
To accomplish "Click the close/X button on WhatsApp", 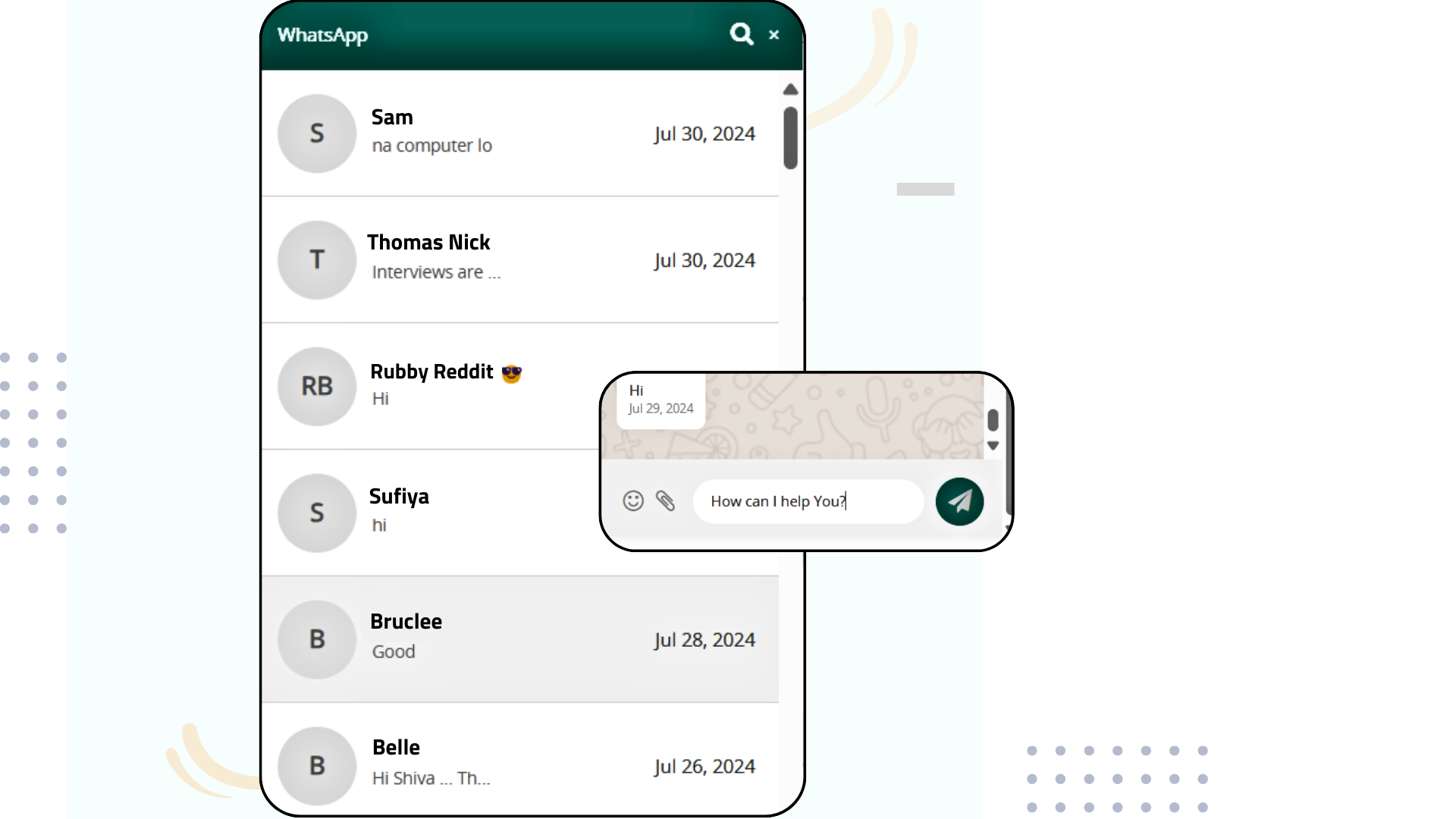I will (774, 36).
